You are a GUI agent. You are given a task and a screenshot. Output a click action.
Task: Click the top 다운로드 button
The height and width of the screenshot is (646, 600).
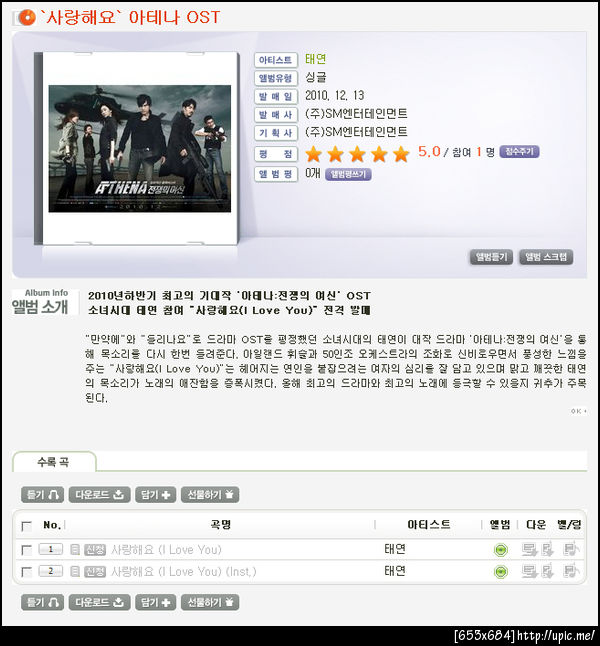(99, 494)
